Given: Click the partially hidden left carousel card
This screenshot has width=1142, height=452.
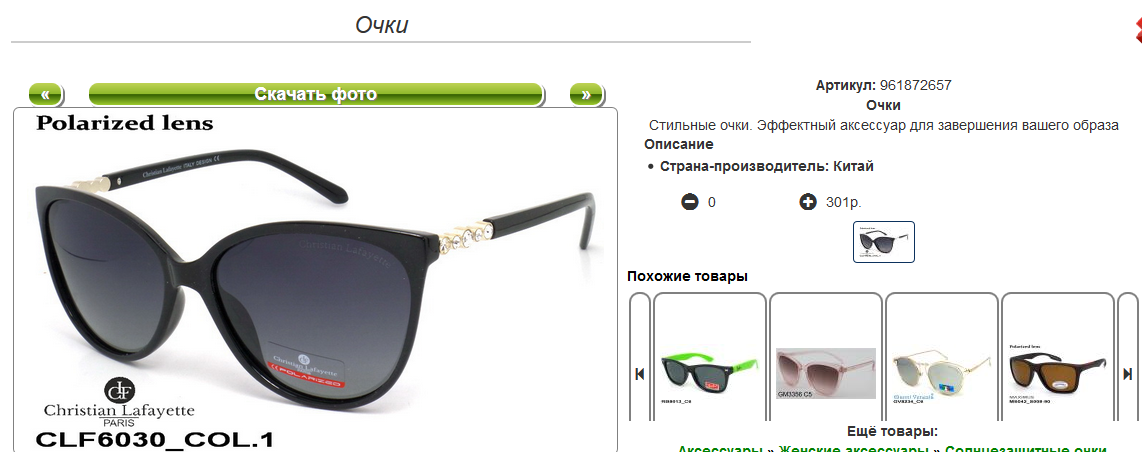Looking at the screenshot, I should [x=639, y=357].
